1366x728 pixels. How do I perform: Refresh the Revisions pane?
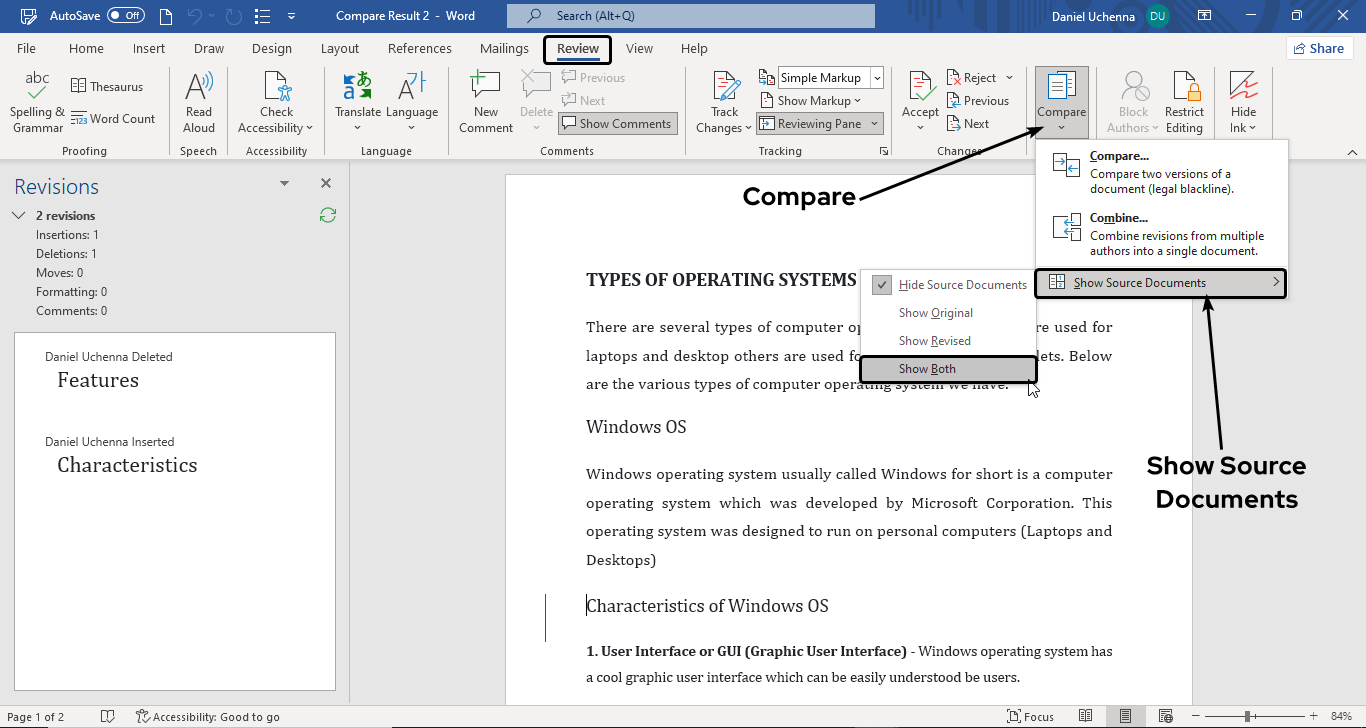pos(327,215)
